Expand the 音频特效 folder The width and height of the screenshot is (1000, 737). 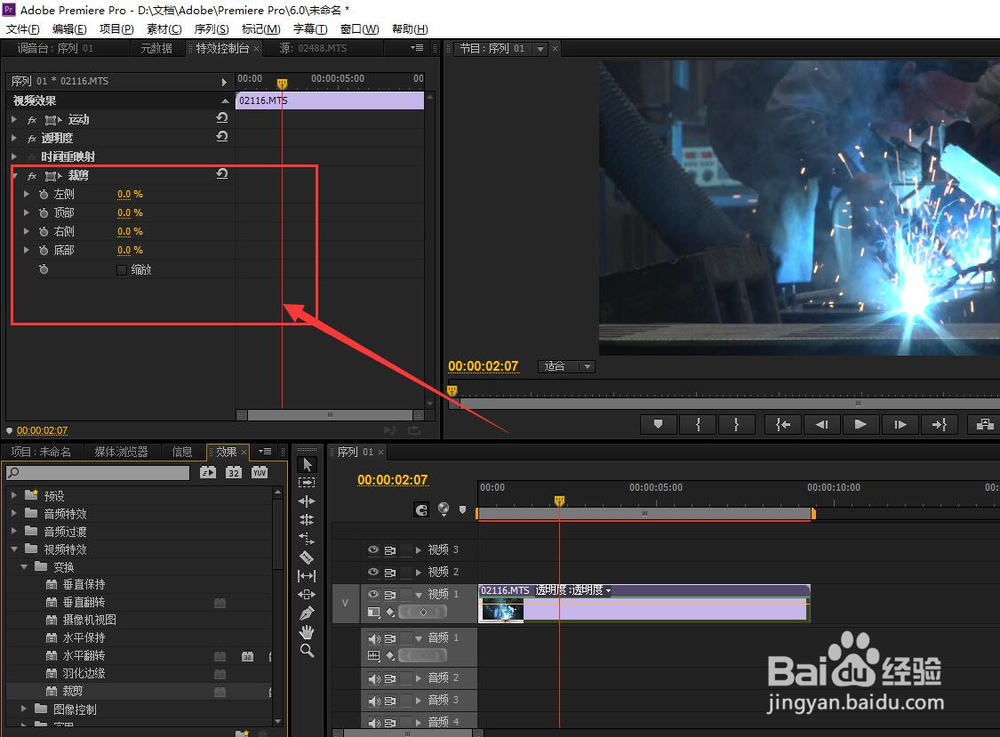point(14,513)
